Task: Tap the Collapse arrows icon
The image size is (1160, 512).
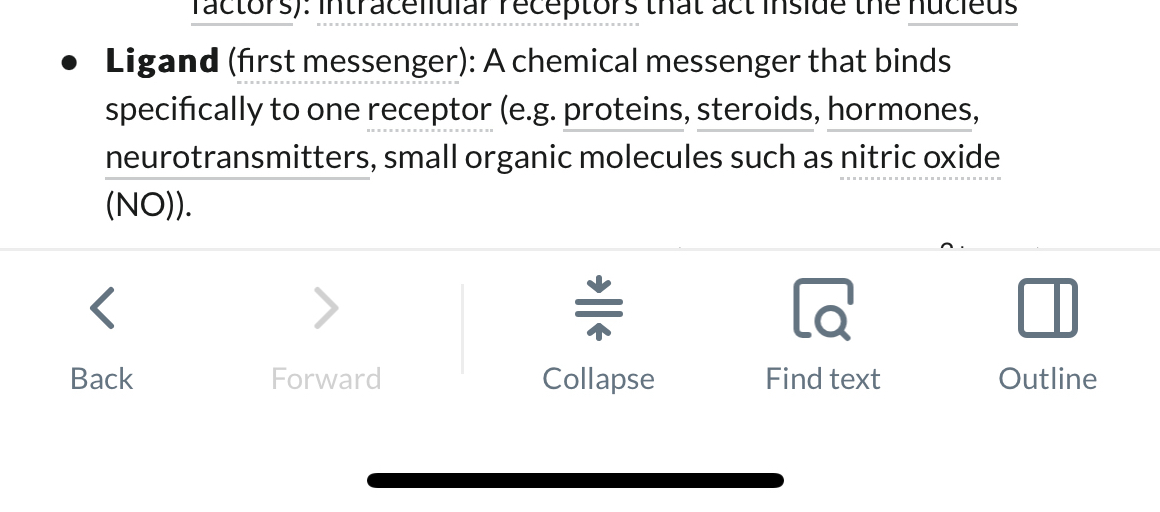Action: pos(598,308)
